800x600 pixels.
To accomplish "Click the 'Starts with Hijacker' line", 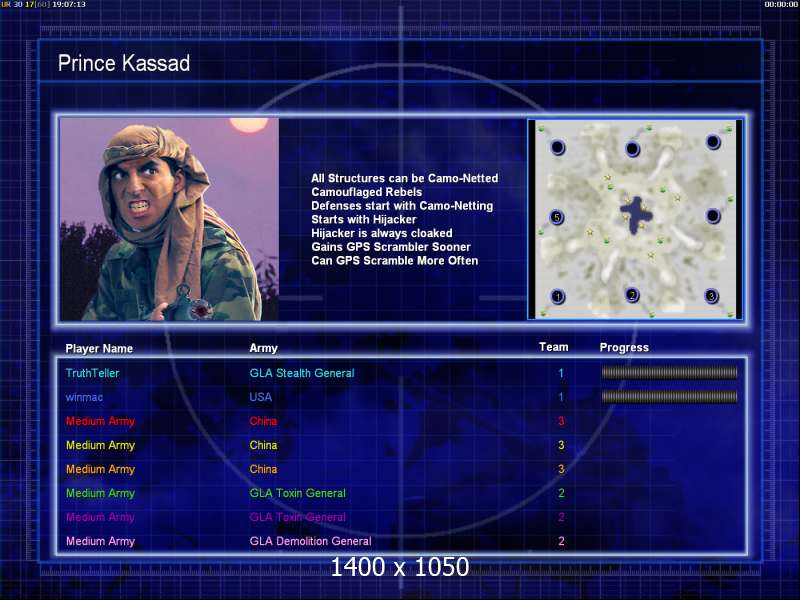I will [x=364, y=219].
